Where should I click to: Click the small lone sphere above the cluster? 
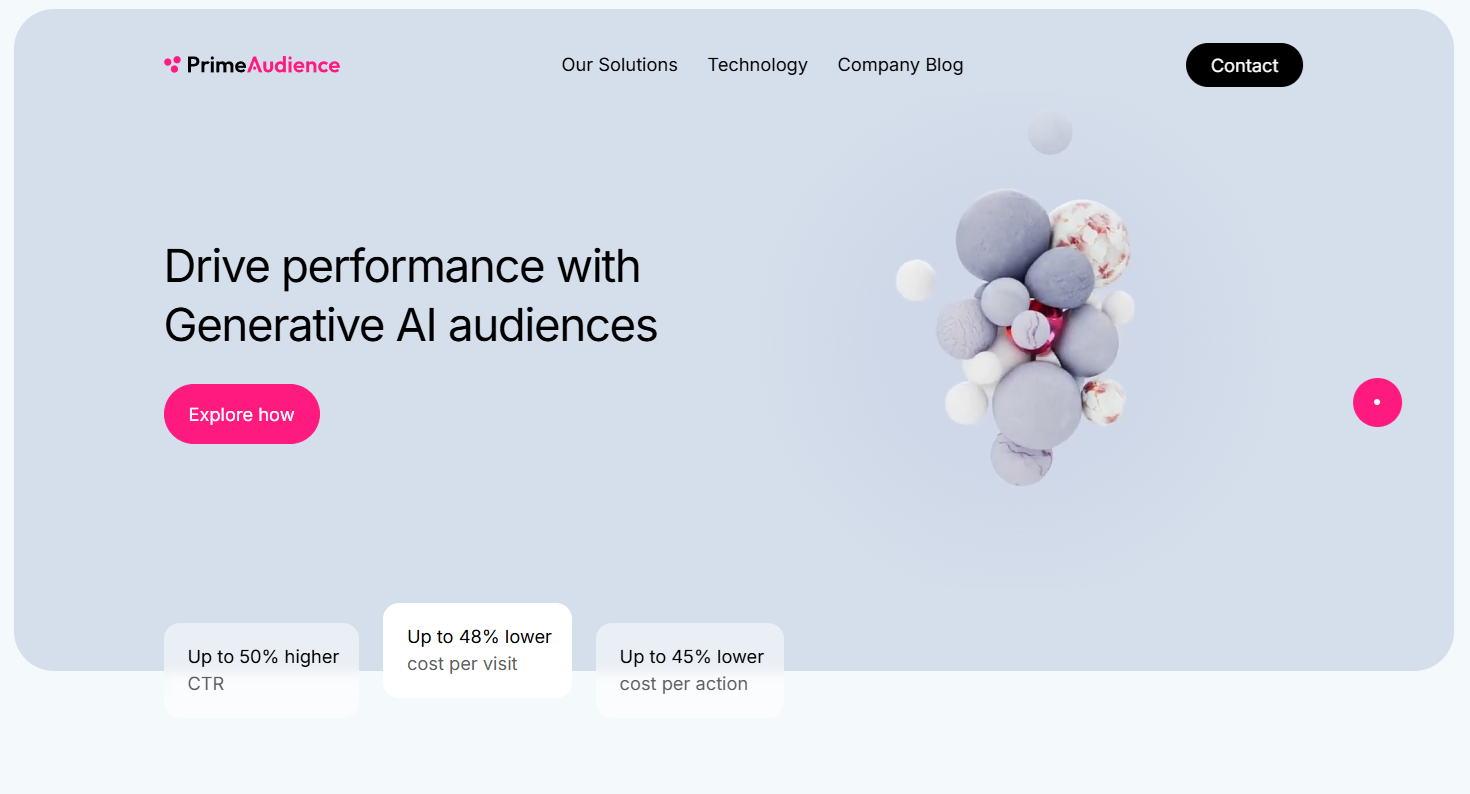(1050, 132)
